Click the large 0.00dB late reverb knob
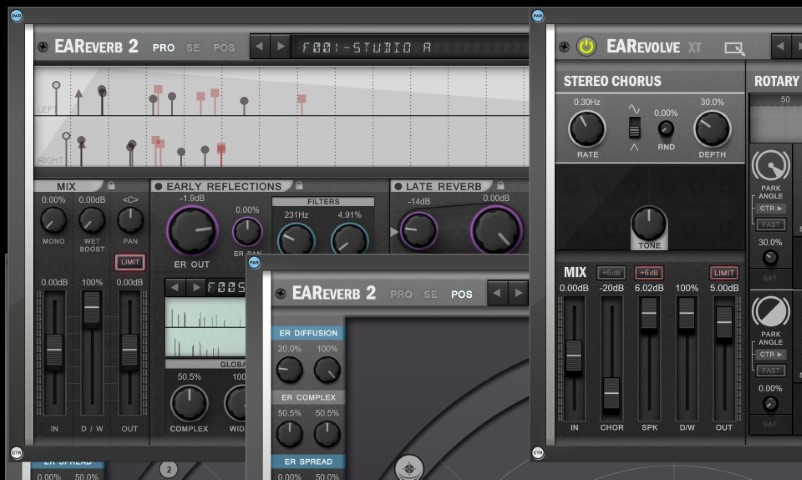Screen dimensions: 802x480 pos(497,230)
